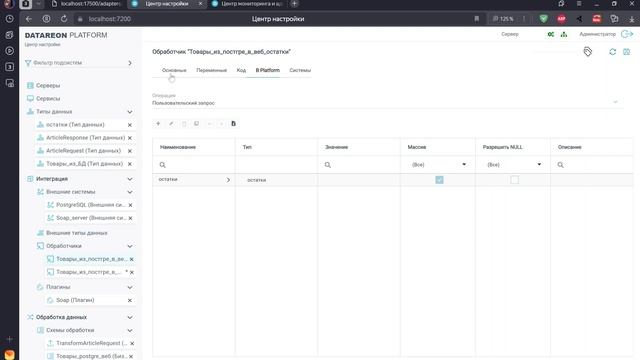Screen dimensions: 640x360
Task: Open Внешние типы данных node
Action: [x=77, y=233]
